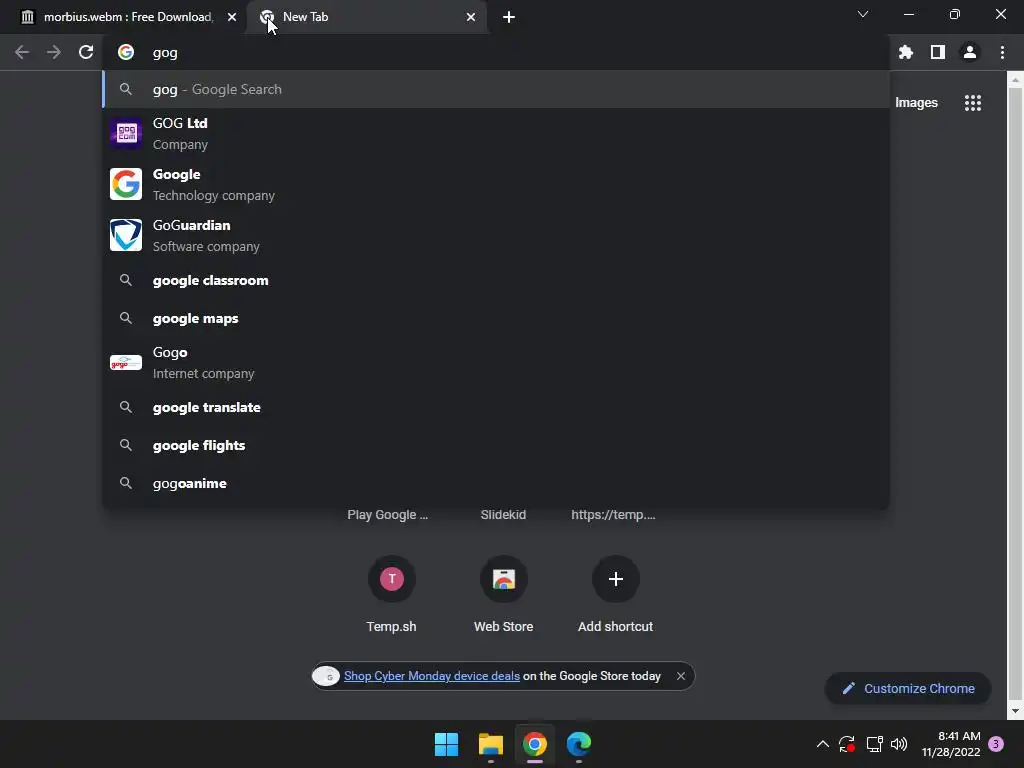Click the Gogo logo thumbnail

[126, 362]
